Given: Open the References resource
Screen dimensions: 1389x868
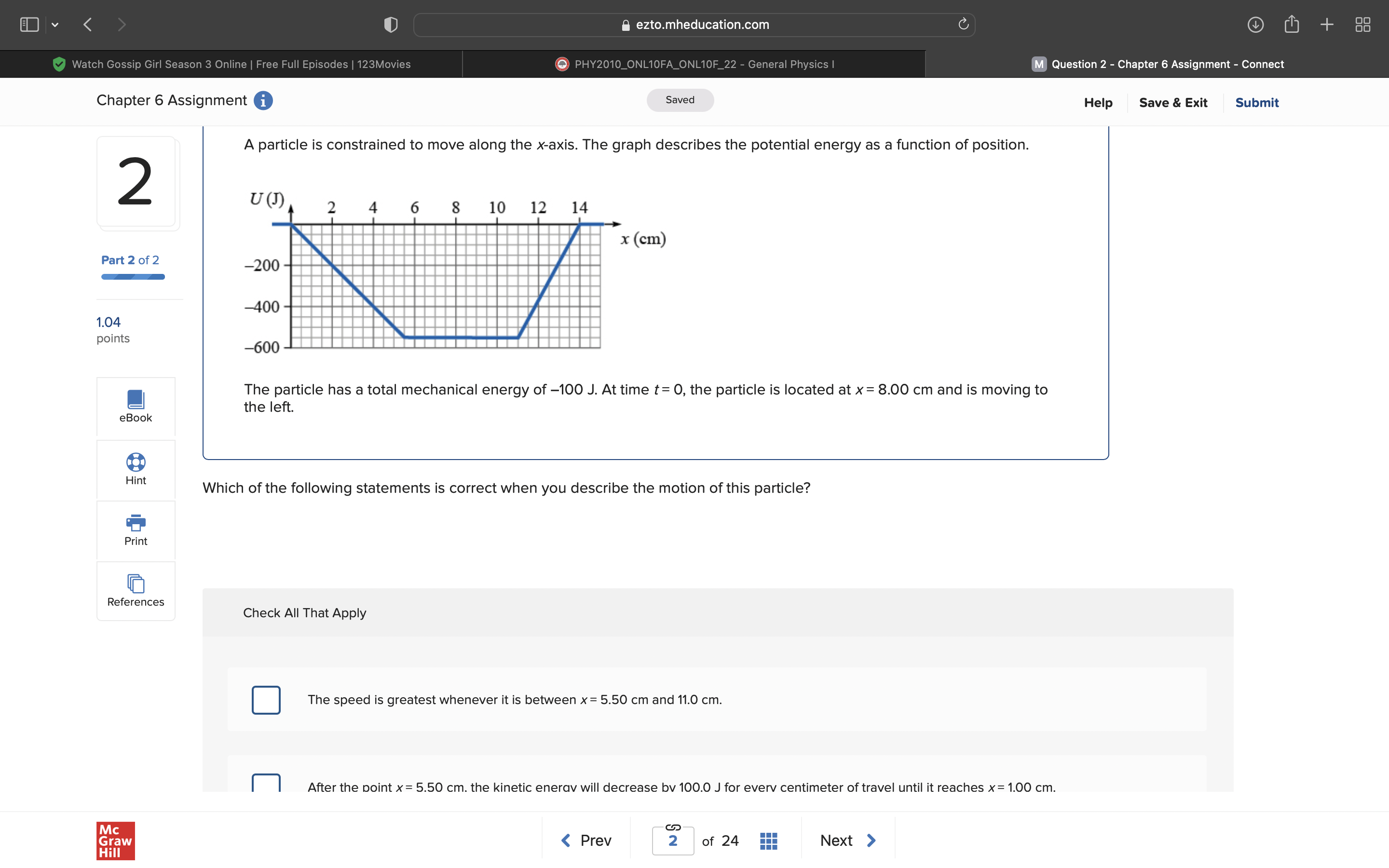Looking at the screenshot, I should pyautogui.click(x=136, y=591).
